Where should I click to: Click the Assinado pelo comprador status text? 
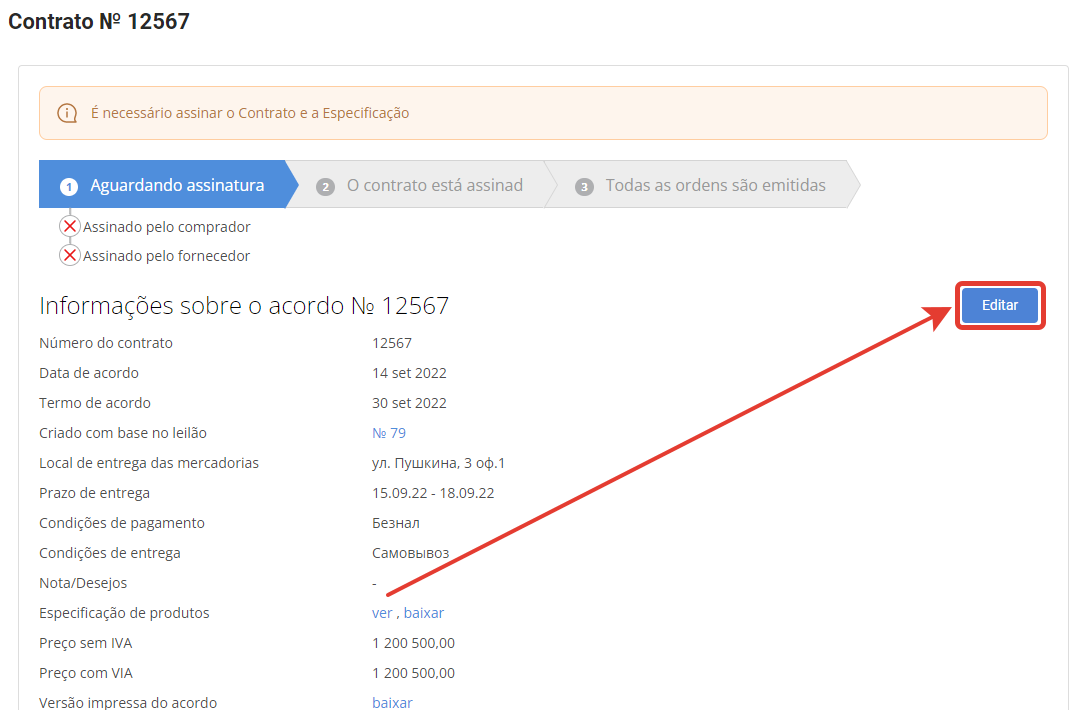[x=166, y=227]
